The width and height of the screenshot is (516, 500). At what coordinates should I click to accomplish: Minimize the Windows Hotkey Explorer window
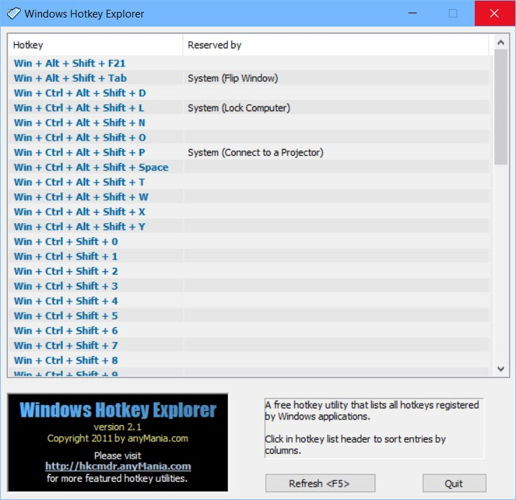point(412,13)
